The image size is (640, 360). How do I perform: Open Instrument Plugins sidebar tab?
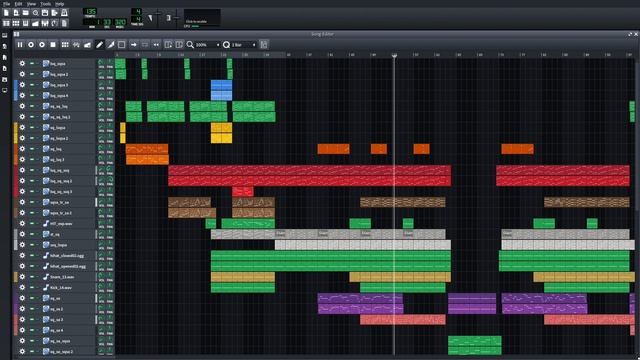(4, 36)
